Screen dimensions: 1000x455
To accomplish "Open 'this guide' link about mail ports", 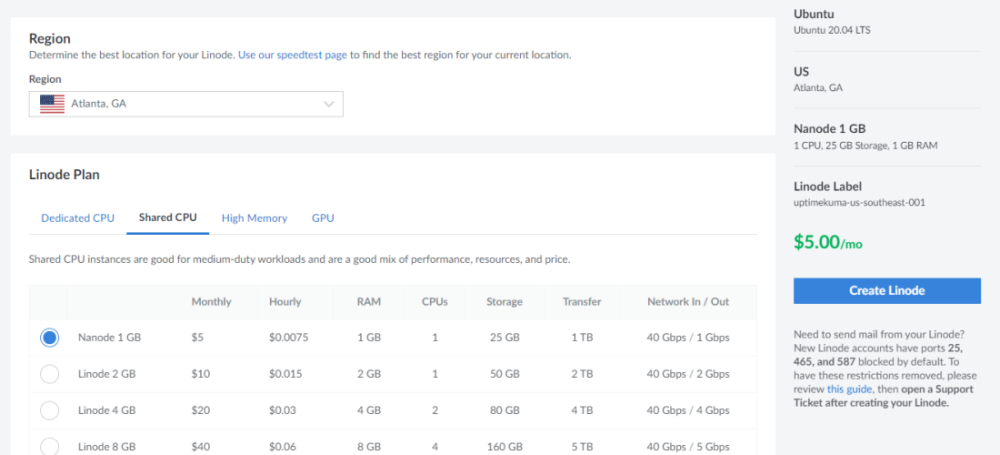I will pyautogui.click(x=849, y=389).
